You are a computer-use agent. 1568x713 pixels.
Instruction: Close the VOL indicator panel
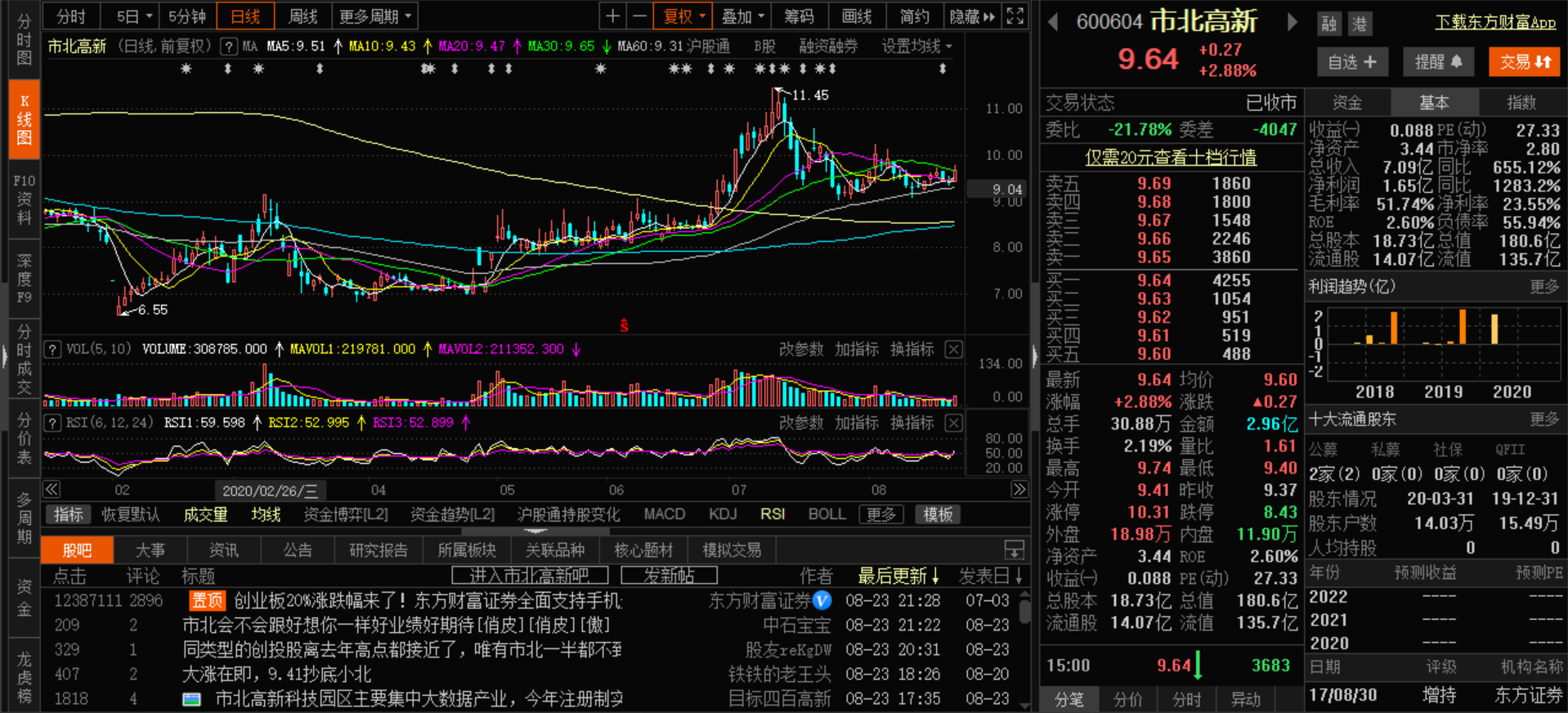click(953, 349)
